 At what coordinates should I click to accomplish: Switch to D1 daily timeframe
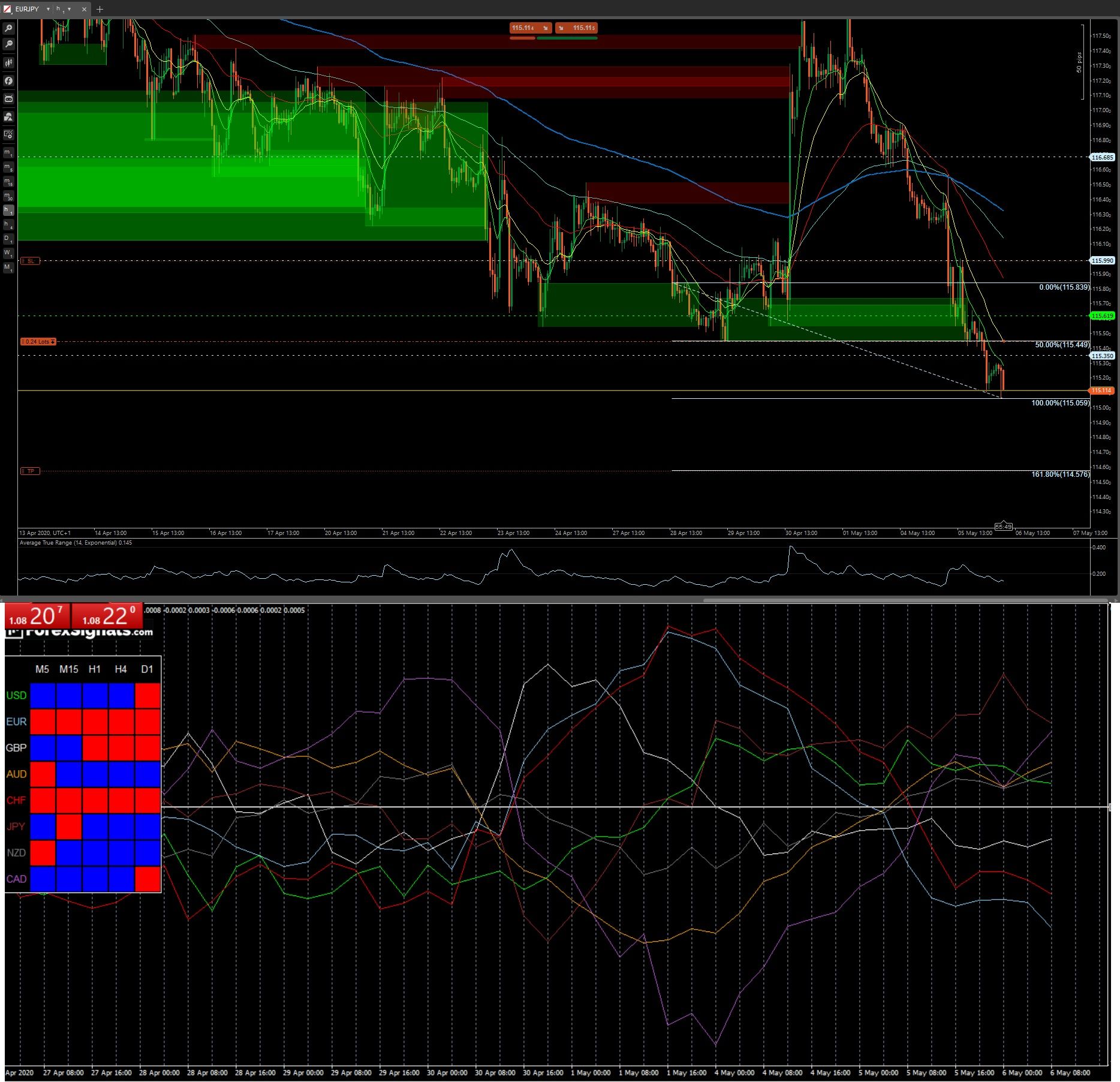point(8,239)
